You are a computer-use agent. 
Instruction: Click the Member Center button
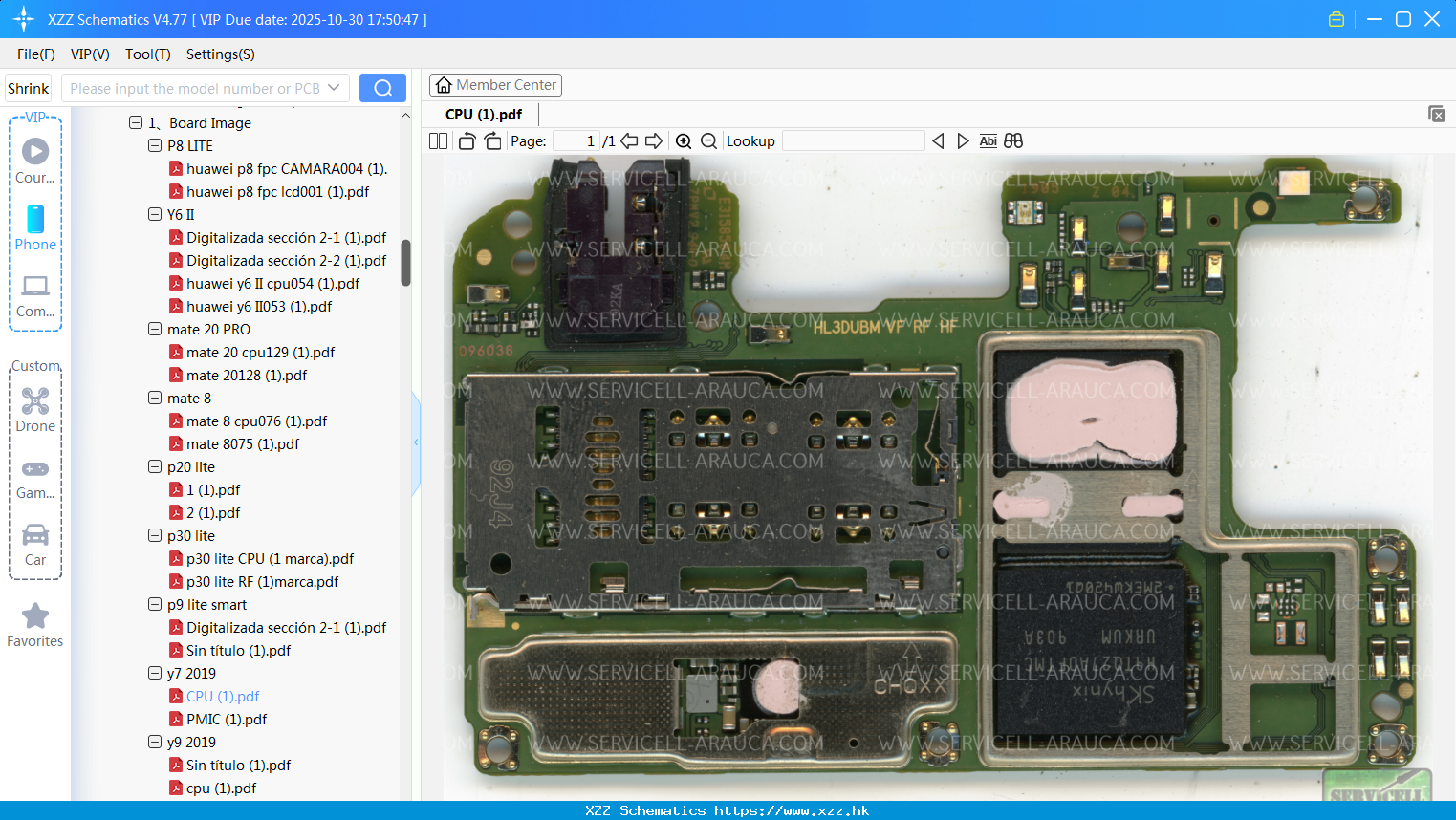(x=495, y=85)
